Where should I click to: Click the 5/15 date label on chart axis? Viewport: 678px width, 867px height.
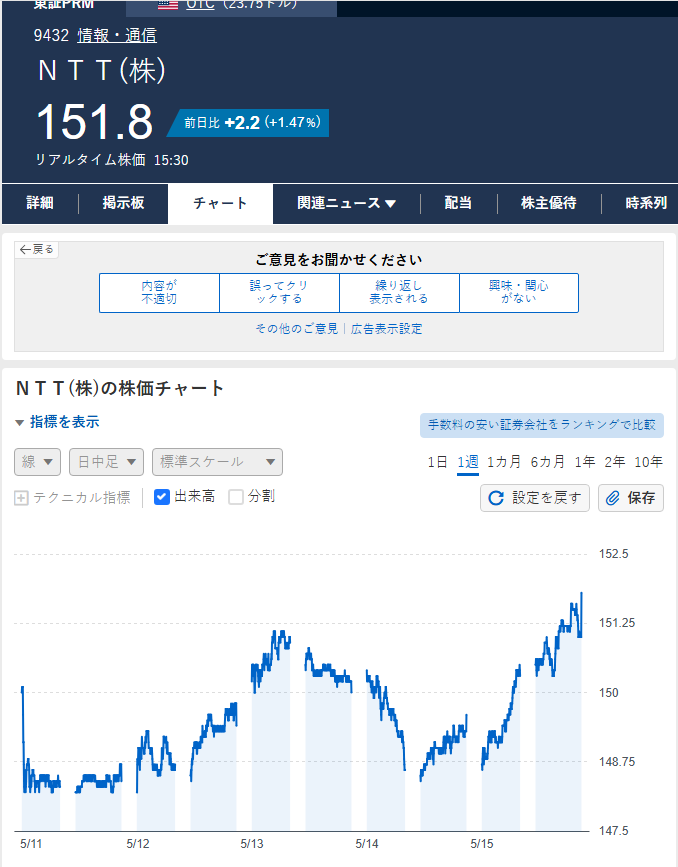pyautogui.click(x=482, y=844)
